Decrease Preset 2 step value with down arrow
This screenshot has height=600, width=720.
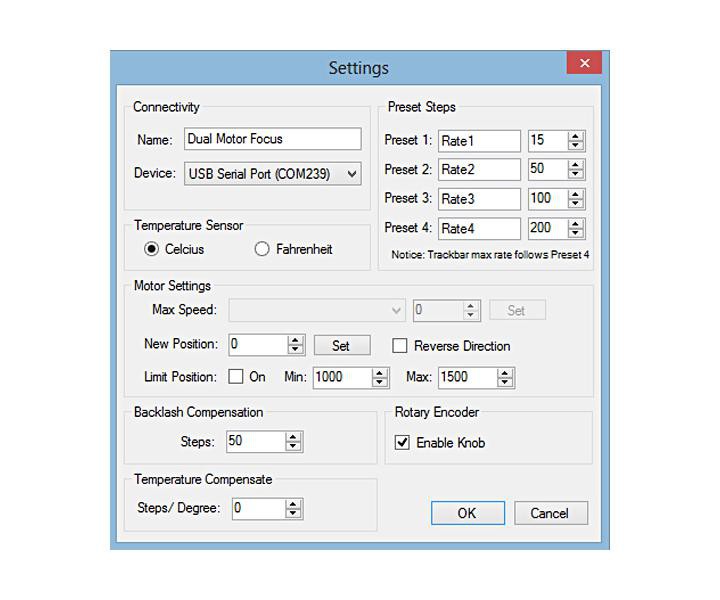click(x=576, y=175)
